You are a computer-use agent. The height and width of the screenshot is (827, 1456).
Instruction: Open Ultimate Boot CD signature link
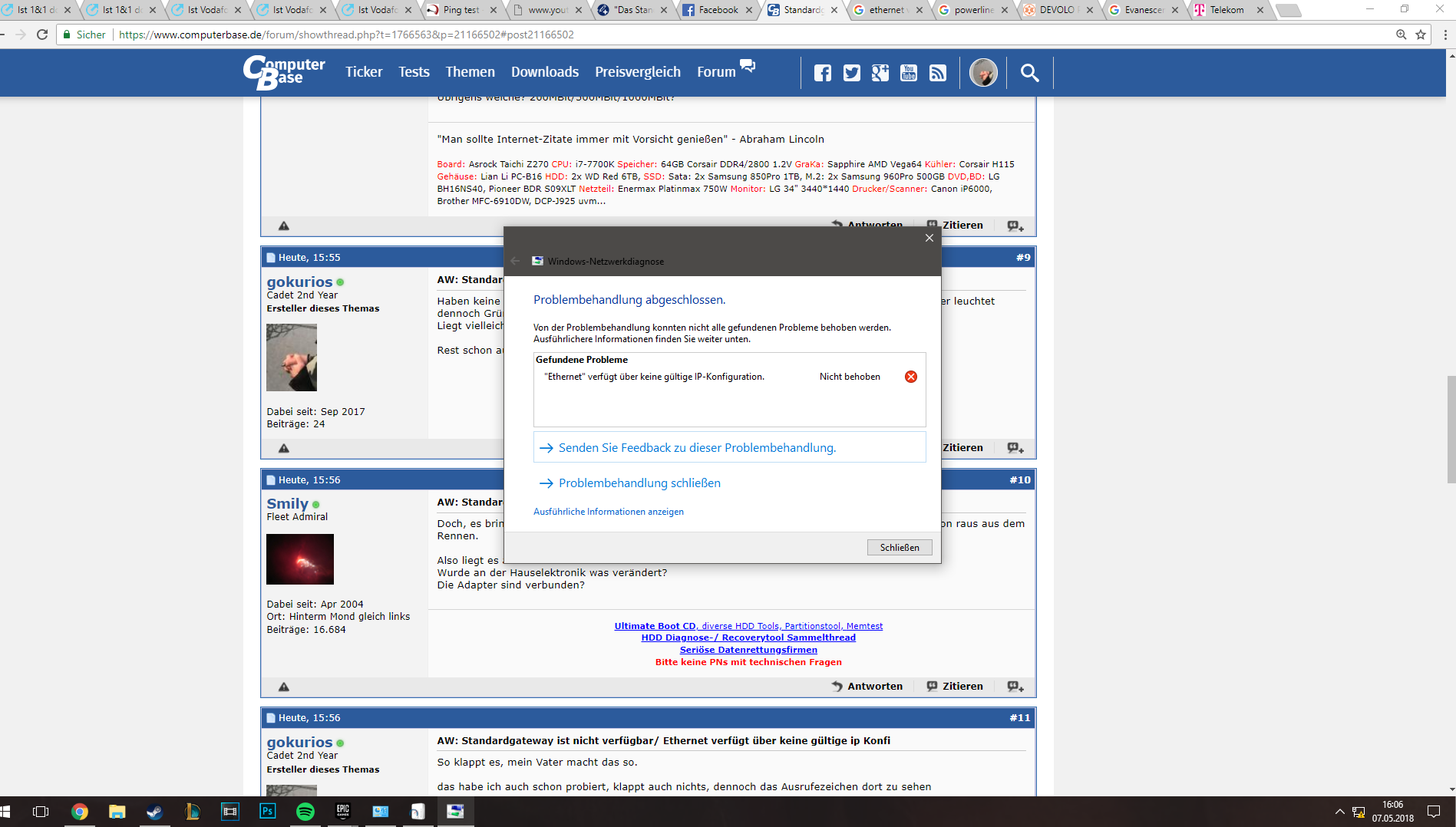[748, 626]
